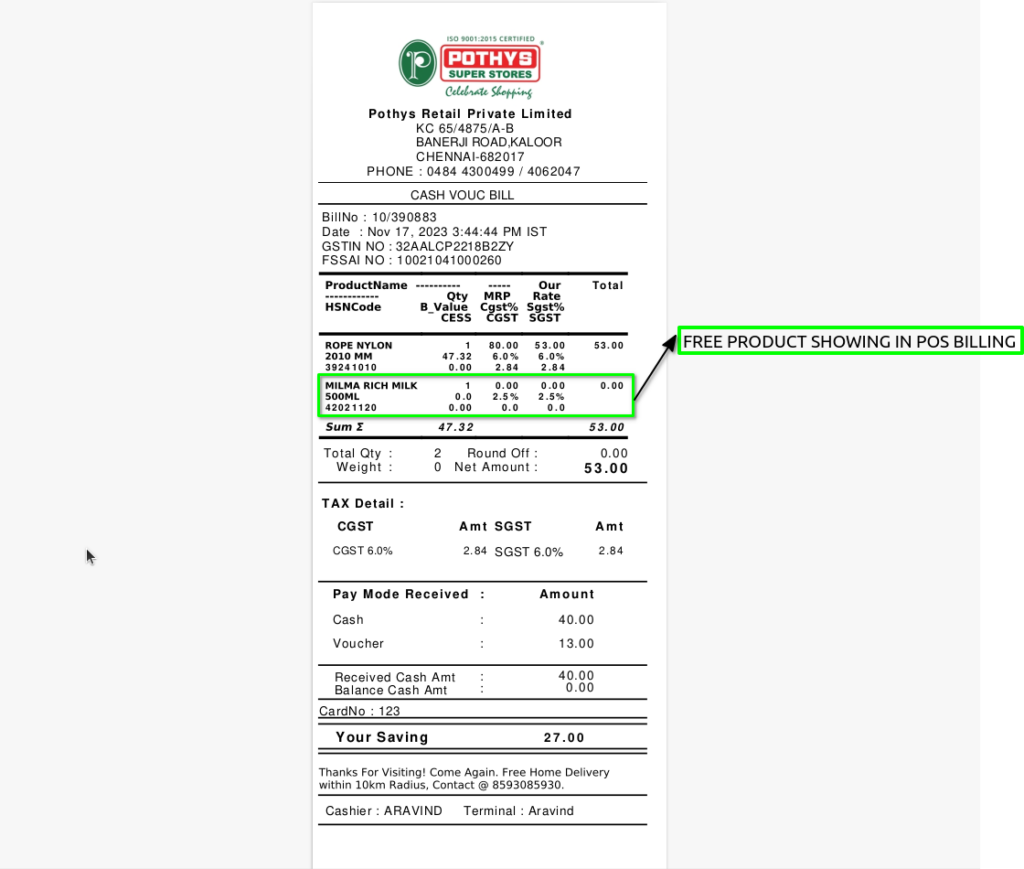Click the 'CASH VOUC BILL' title
1024x869 pixels.
[462, 195]
